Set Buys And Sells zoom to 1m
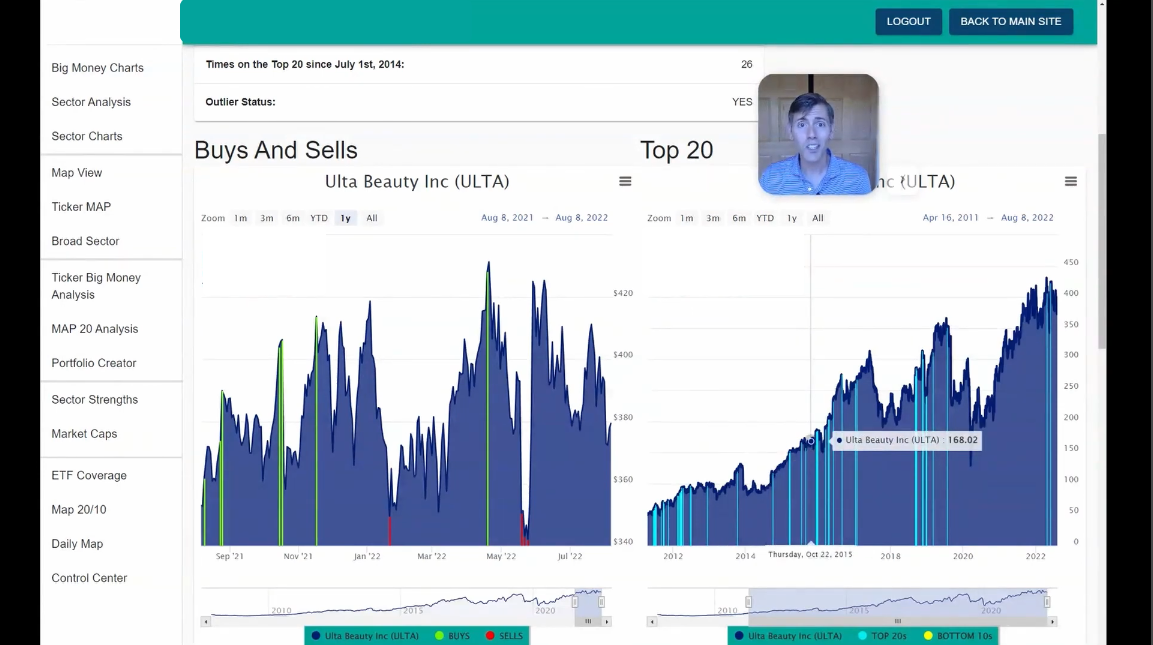Screen dimensions: 1153x645 tap(240, 218)
